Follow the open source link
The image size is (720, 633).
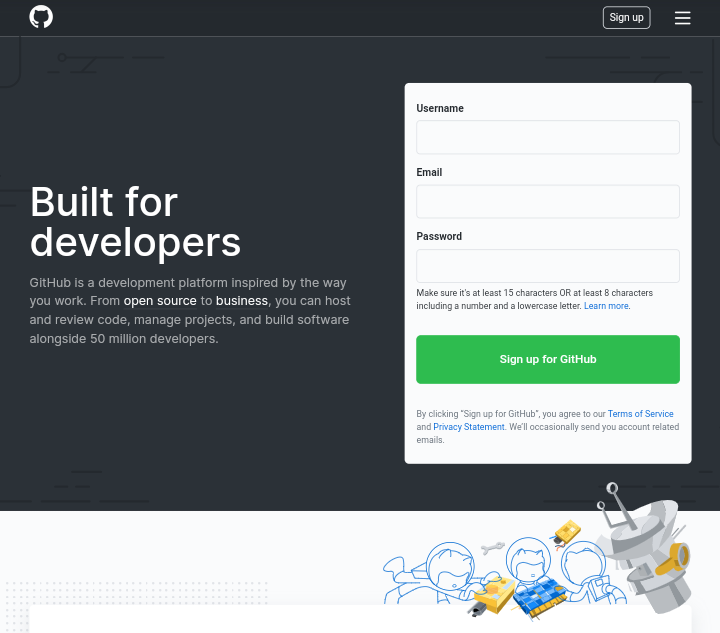(x=160, y=301)
